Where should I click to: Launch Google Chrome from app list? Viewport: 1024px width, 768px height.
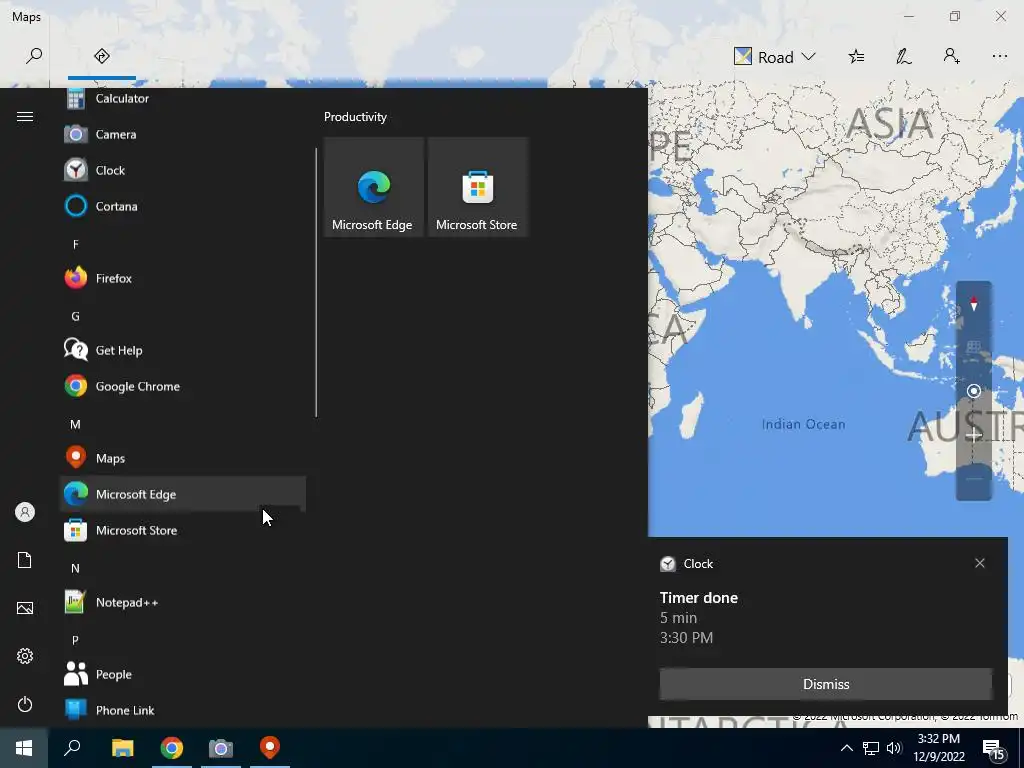tap(183, 386)
